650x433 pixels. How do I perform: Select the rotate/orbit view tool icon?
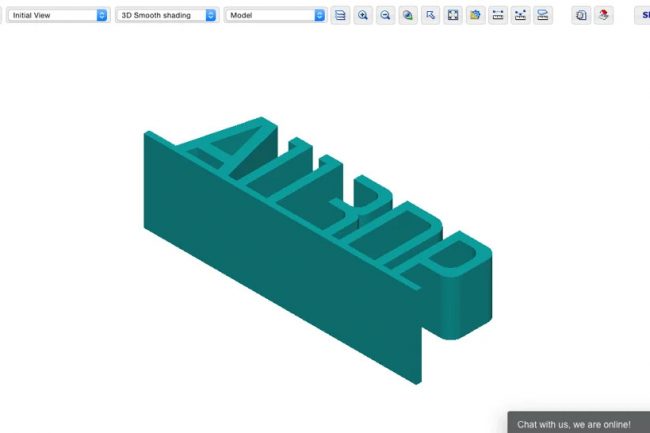408,16
